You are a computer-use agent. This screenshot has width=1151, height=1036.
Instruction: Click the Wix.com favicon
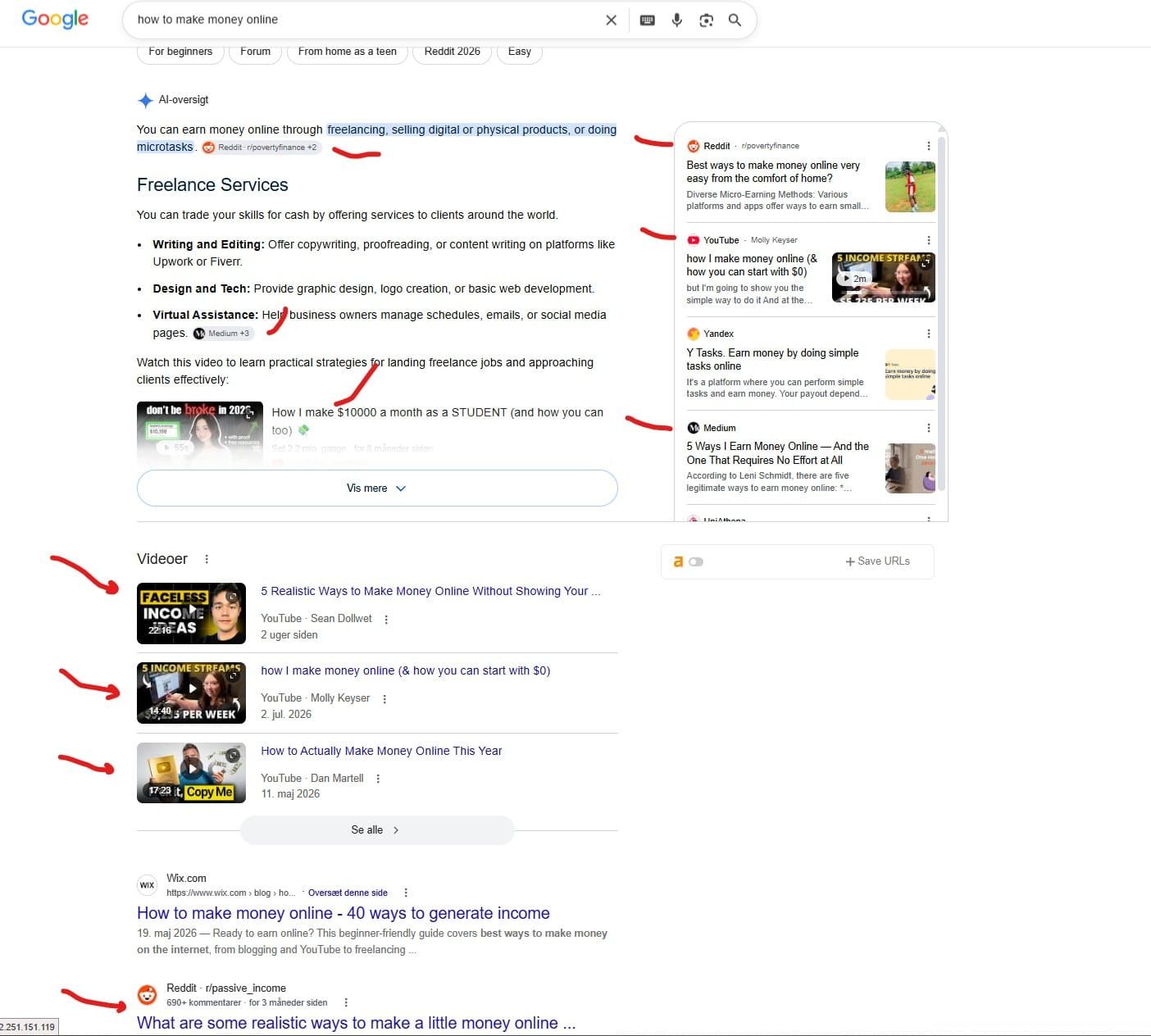tap(148, 885)
